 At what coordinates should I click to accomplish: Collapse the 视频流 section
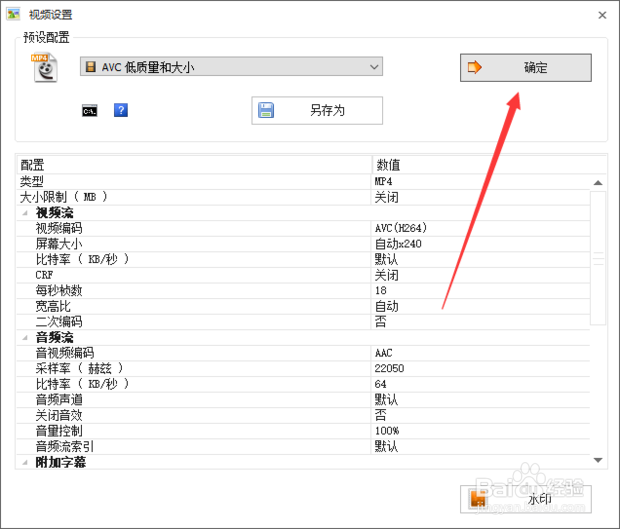(x=25, y=213)
